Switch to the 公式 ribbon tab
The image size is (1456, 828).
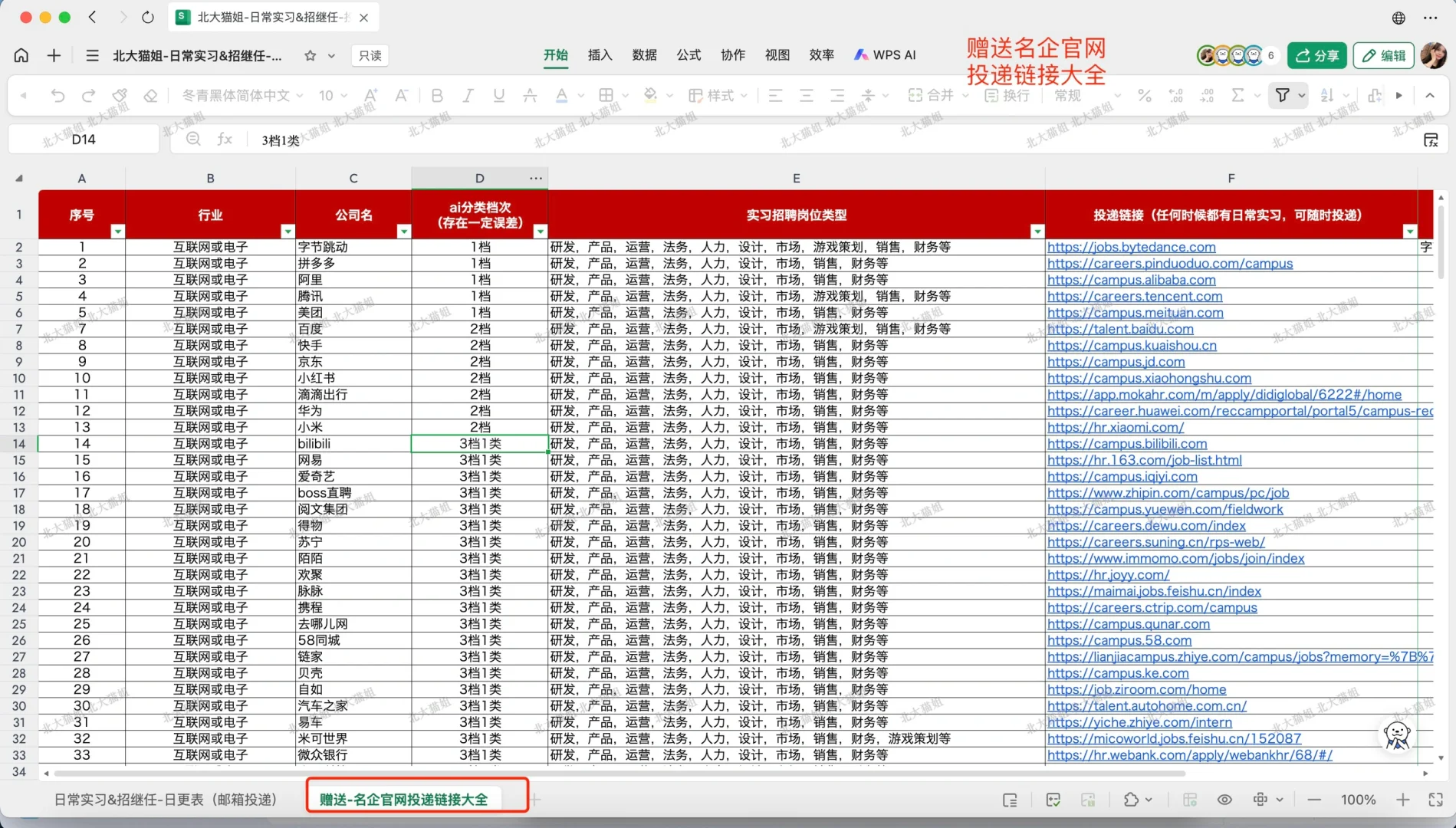click(x=689, y=55)
